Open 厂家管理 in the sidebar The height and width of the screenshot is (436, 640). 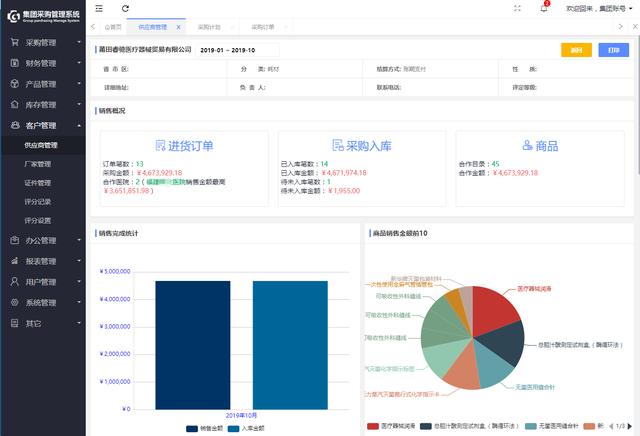tap(38, 164)
